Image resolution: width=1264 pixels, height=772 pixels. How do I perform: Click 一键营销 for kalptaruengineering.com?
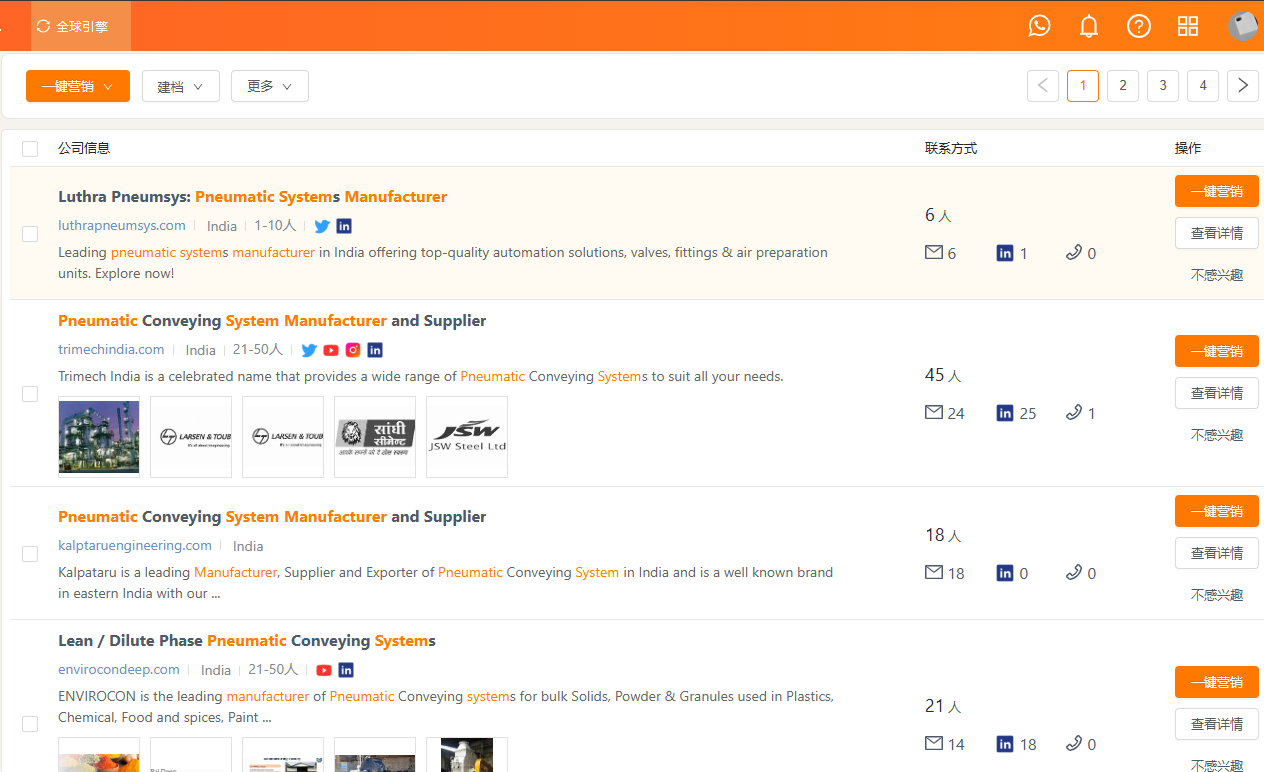tap(1217, 511)
